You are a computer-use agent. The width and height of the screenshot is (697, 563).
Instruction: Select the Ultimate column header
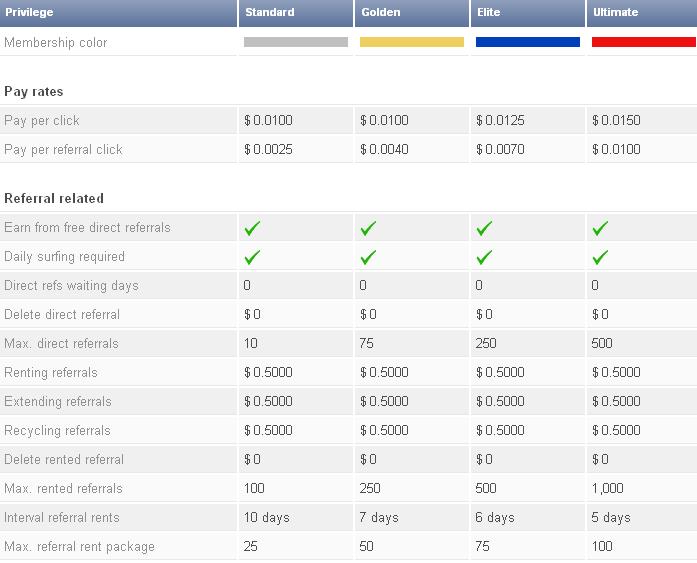coord(615,13)
